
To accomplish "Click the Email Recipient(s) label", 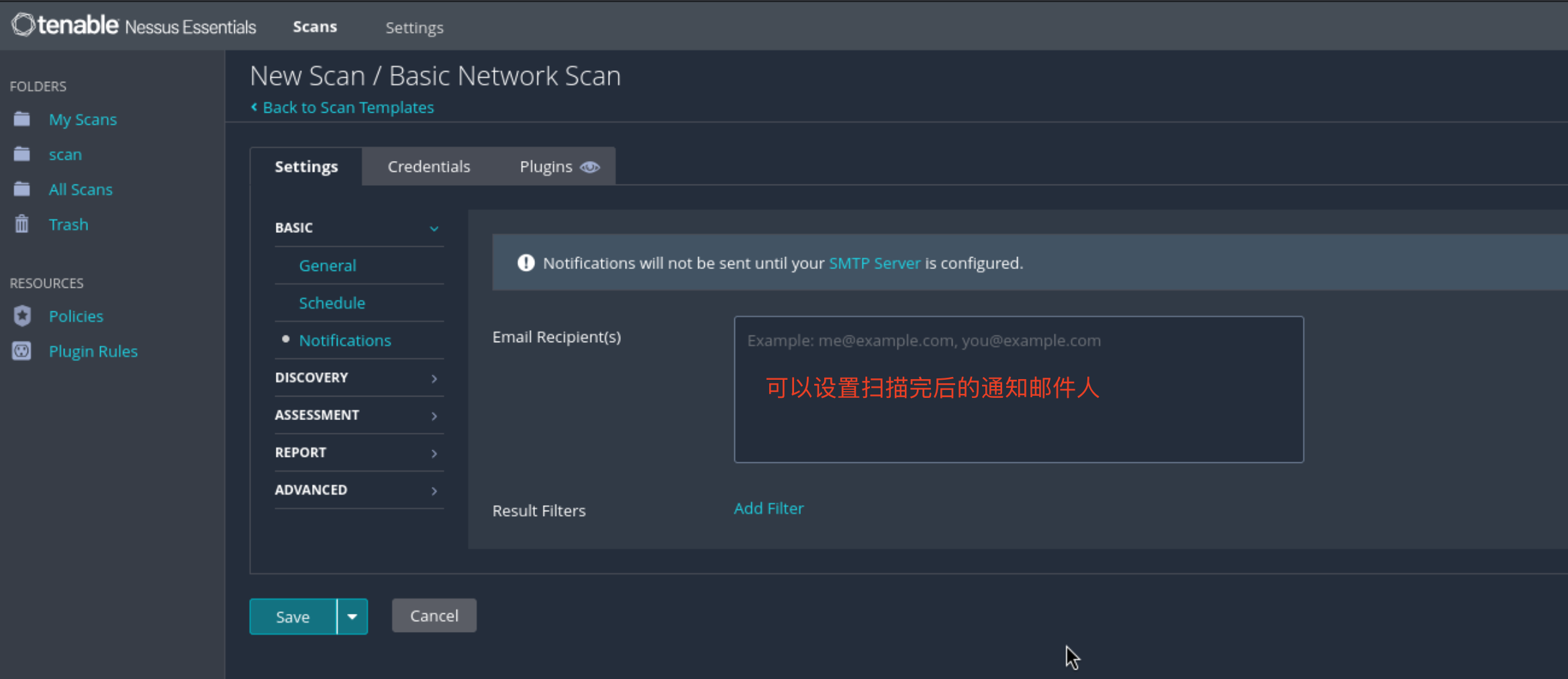I will [556, 337].
